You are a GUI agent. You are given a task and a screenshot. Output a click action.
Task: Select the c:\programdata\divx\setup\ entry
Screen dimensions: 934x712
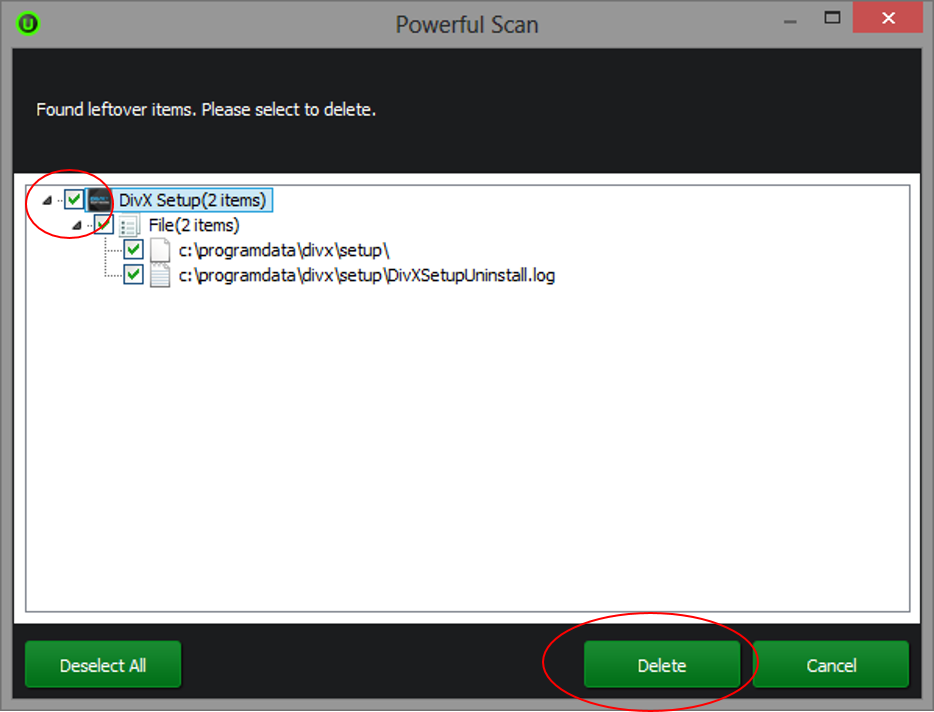click(284, 250)
